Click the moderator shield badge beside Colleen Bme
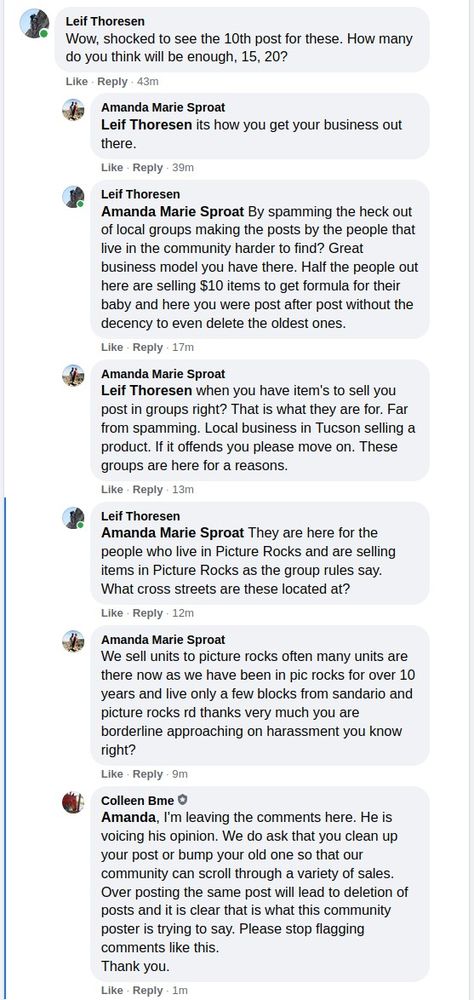474x1000 pixels. [182, 800]
